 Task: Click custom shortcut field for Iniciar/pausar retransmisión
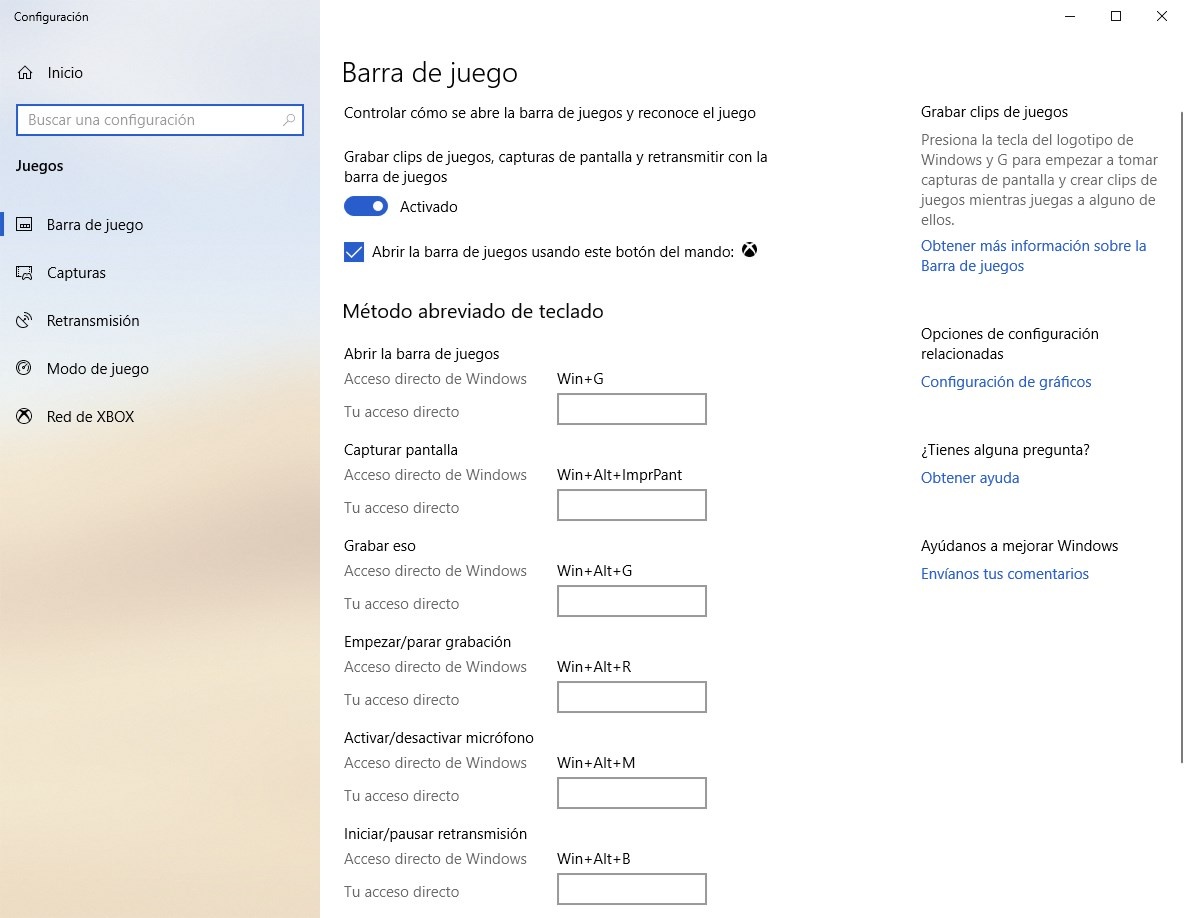(632, 889)
